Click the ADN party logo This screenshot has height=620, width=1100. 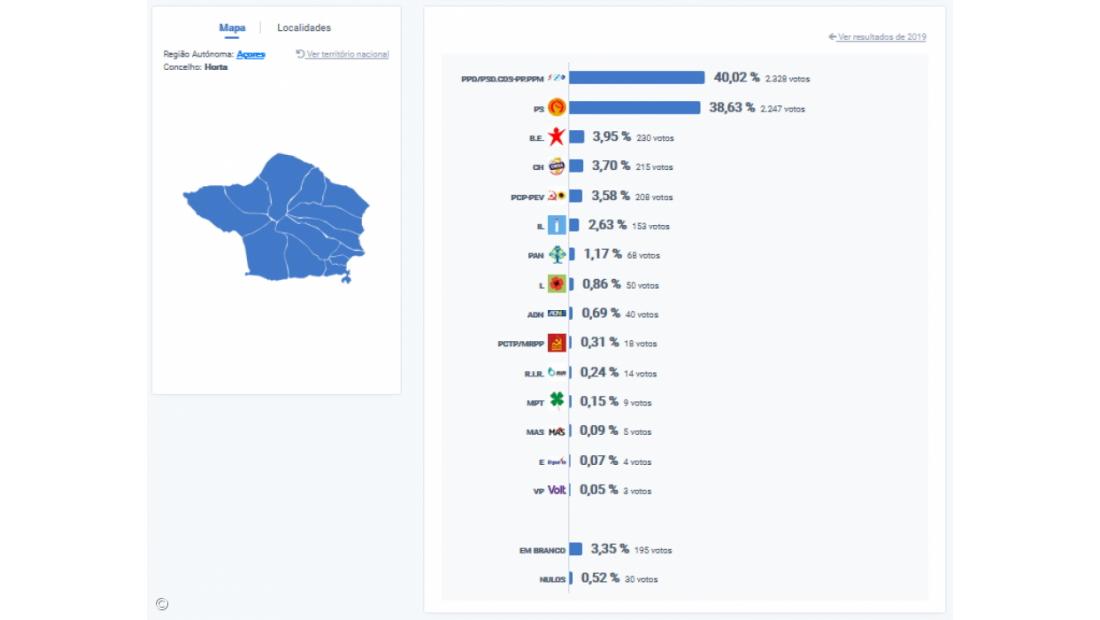coord(557,314)
